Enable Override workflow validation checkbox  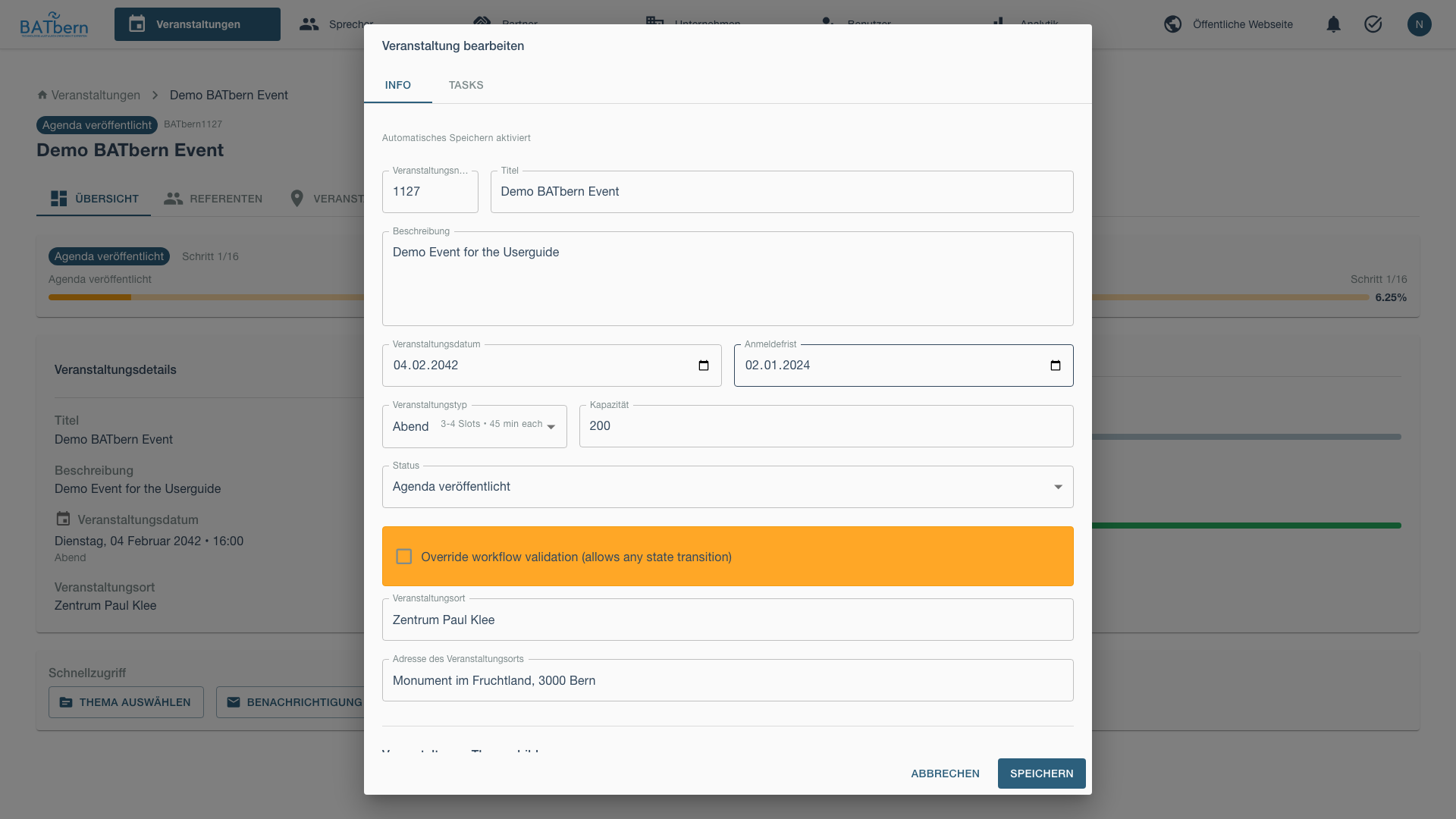pyautogui.click(x=404, y=557)
